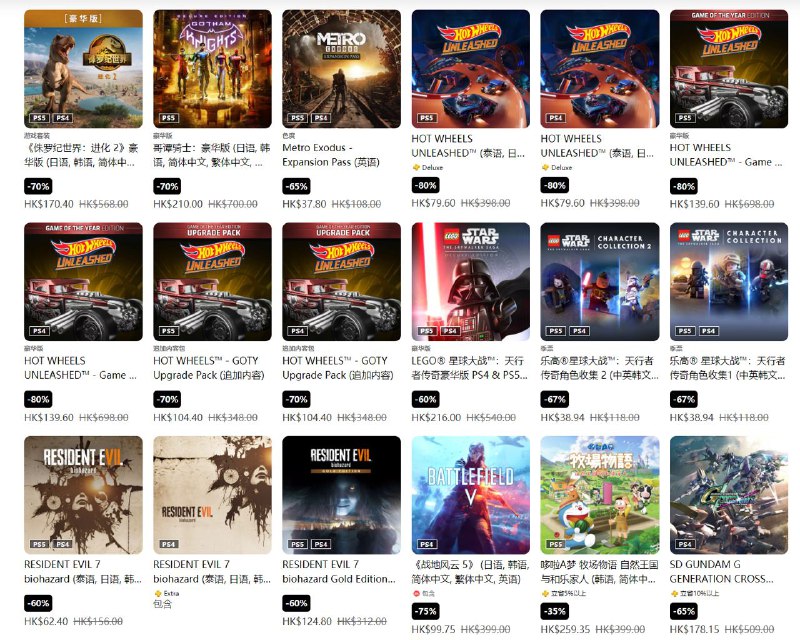
Task: Click HK$216.00 price of LEGO Star Wars
Action: click(436, 417)
